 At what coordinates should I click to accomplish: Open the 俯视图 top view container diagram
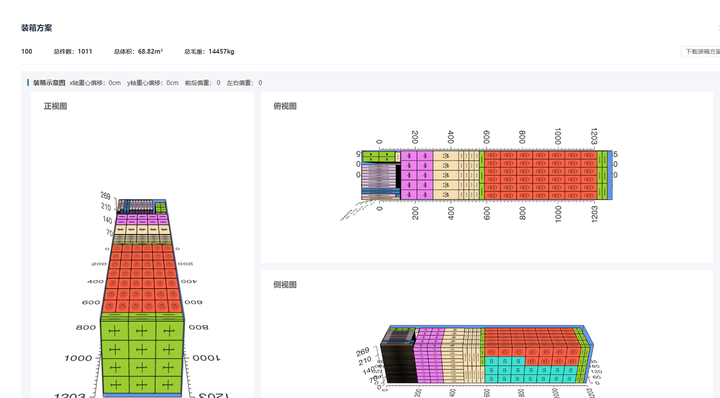click(480, 175)
